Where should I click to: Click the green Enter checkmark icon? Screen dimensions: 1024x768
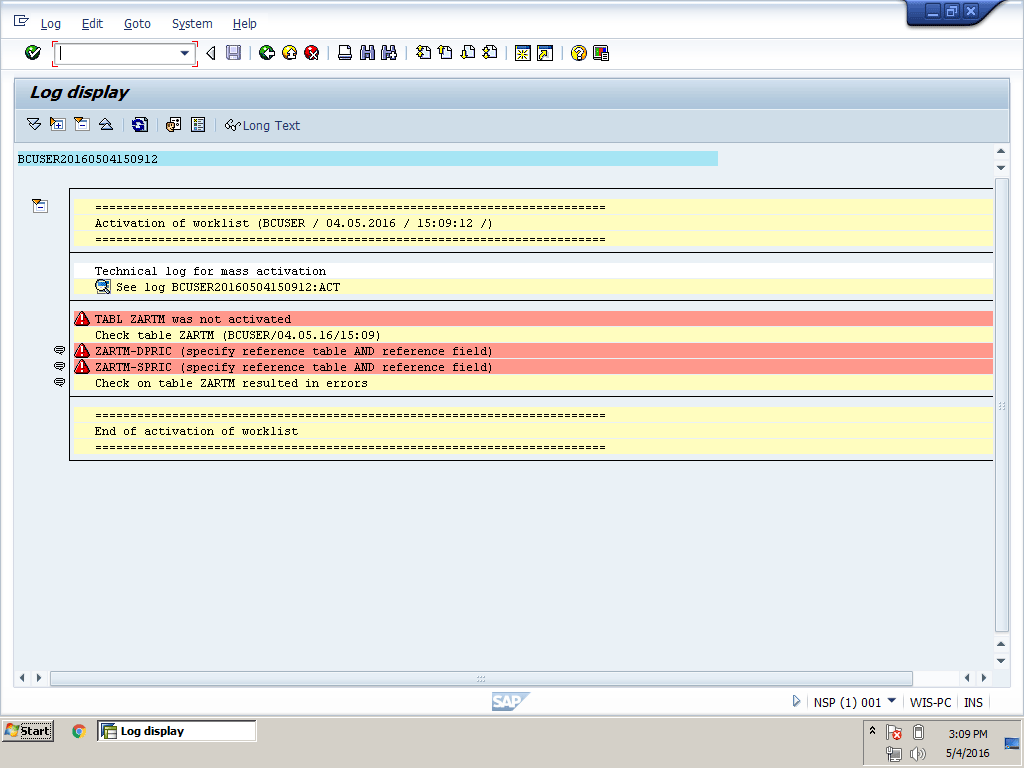pyautogui.click(x=33, y=53)
